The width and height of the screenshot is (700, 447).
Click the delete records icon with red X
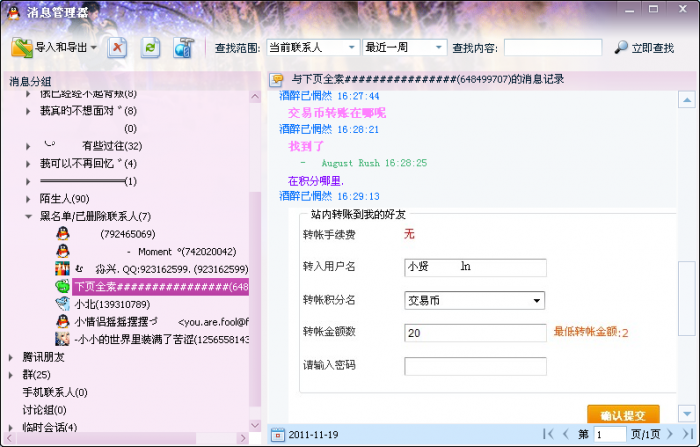pyautogui.click(x=117, y=47)
